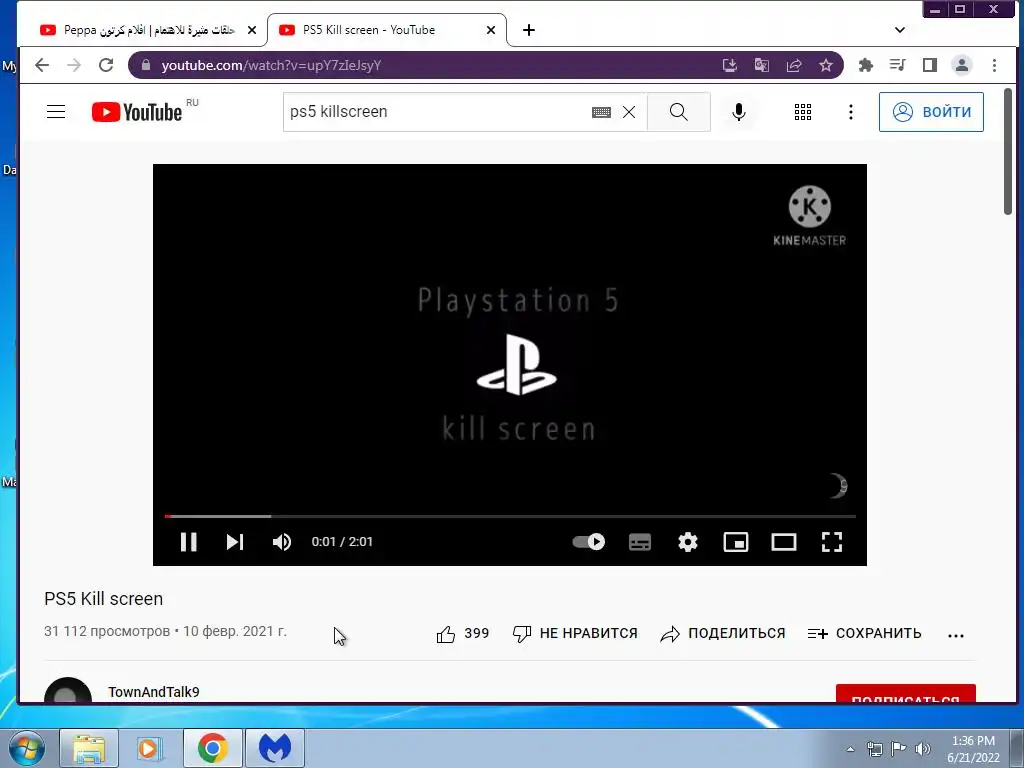The height and width of the screenshot is (768, 1024).
Task: Close PS5 Kill screen tab
Action: pyautogui.click(x=491, y=30)
